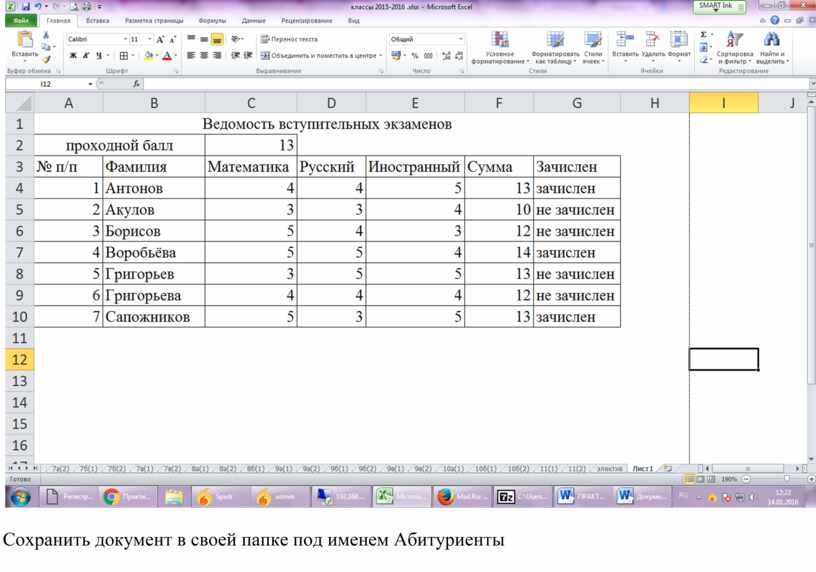Click the AutoSum sigma icon
Image resolution: width=816 pixels, height=572 pixels.
(x=704, y=34)
